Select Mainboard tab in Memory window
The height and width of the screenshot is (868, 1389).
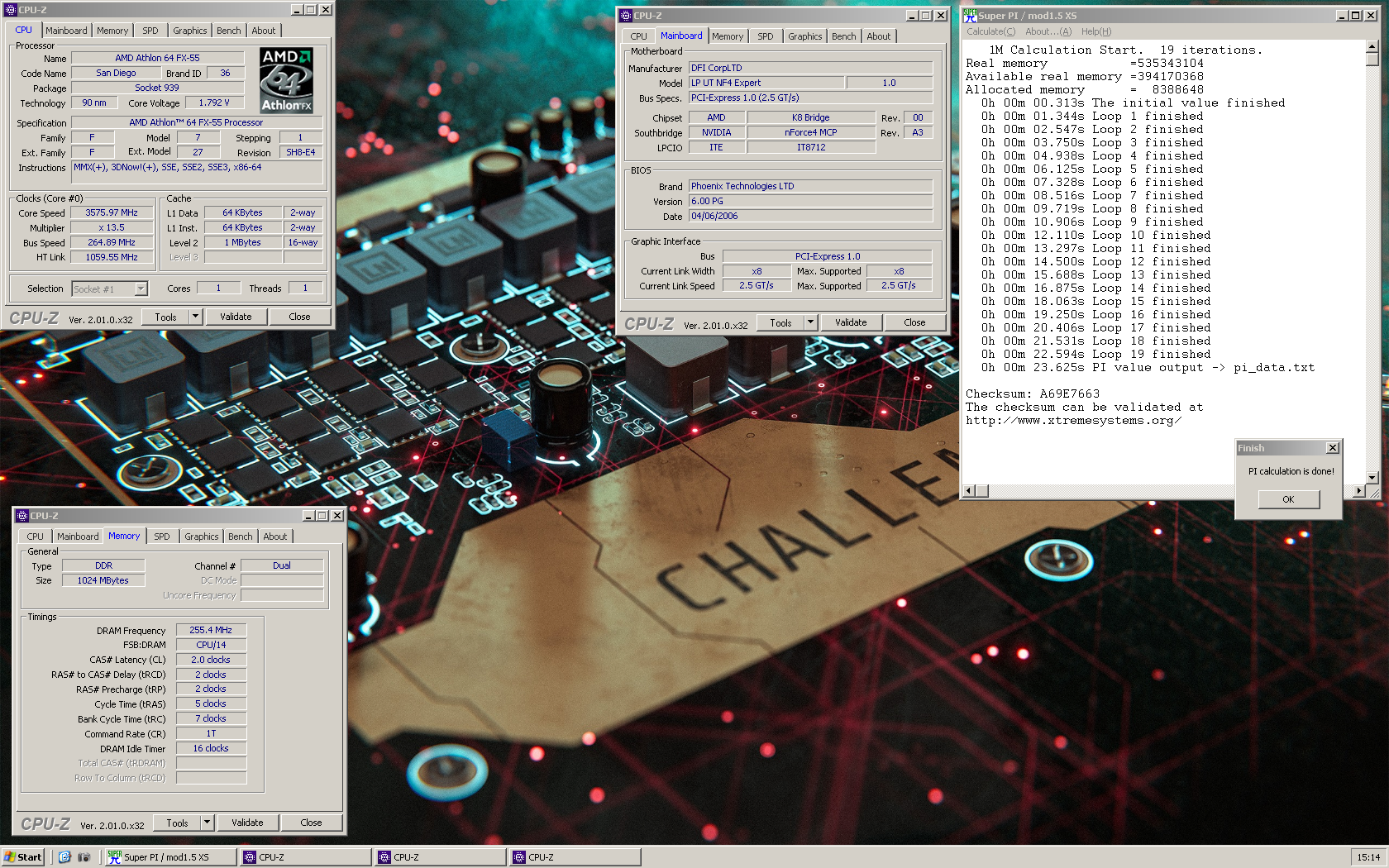(x=78, y=537)
